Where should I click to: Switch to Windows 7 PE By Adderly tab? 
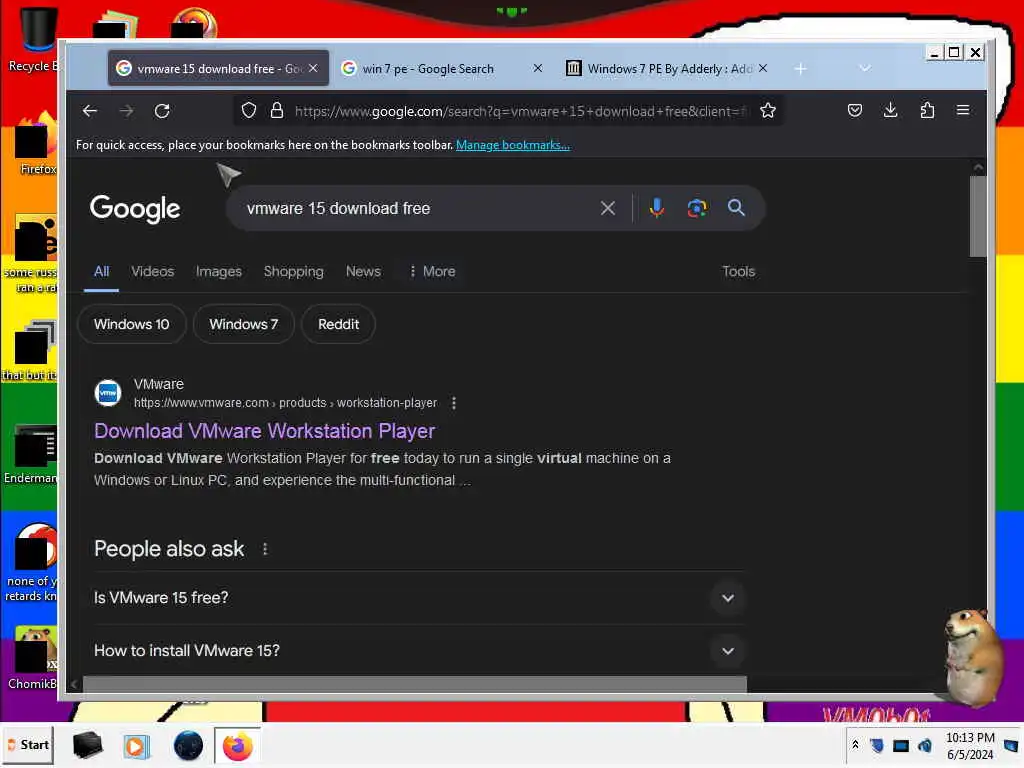pos(669,68)
